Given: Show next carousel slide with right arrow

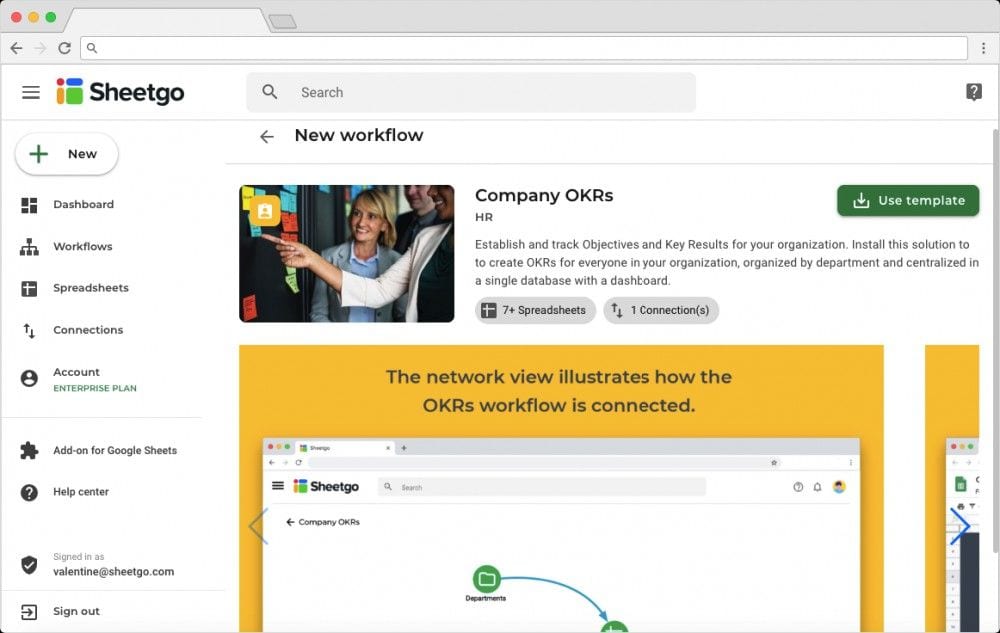Looking at the screenshot, I should [960, 526].
